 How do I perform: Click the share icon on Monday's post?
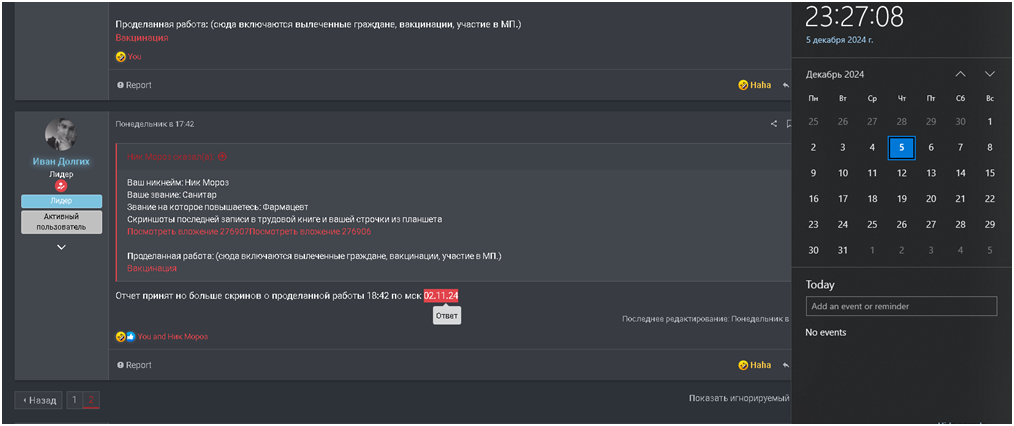(773, 123)
